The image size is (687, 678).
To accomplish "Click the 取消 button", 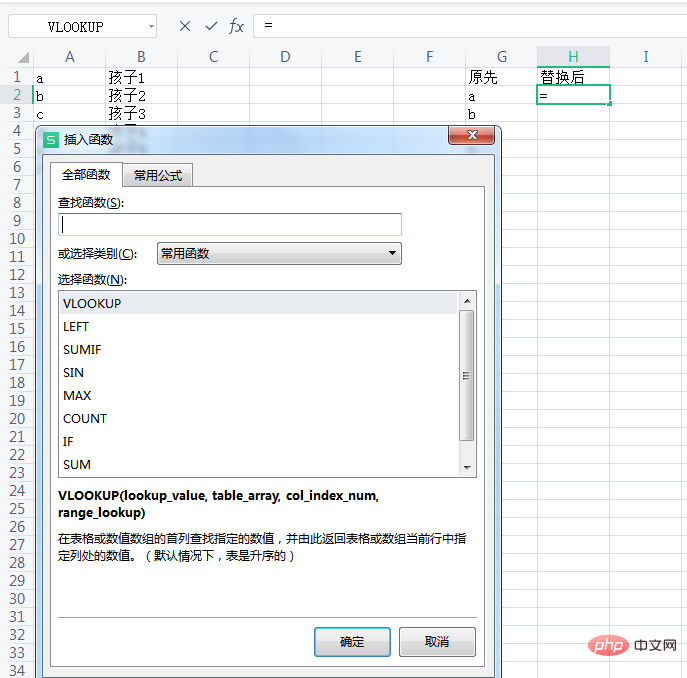I will (437, 642).
